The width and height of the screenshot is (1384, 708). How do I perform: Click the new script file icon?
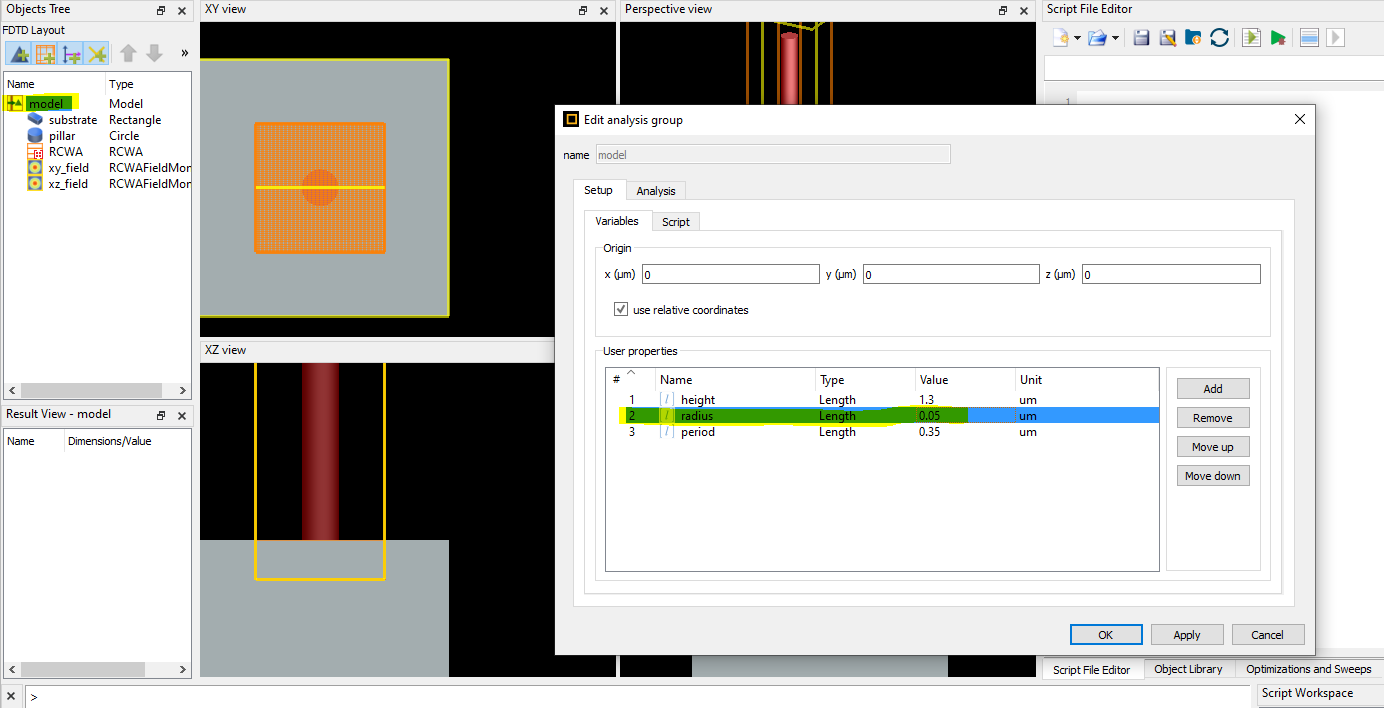click(1061, 38)
